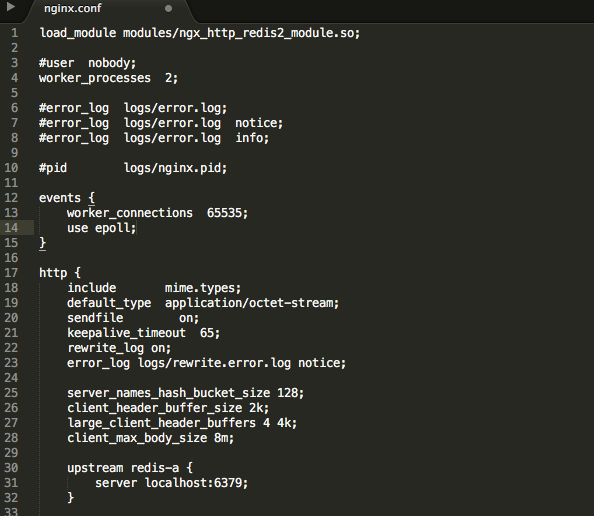
Task: Click server_names_hash_bucket_size directive
Action: coord(169,393)
